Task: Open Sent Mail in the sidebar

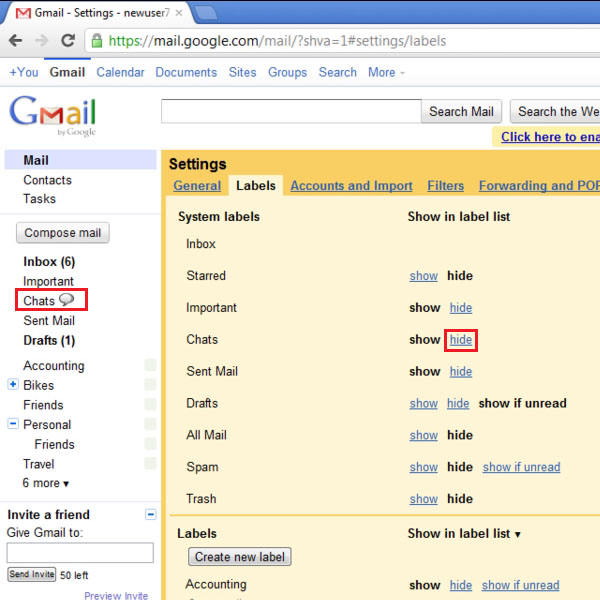Action: point(49,321)
